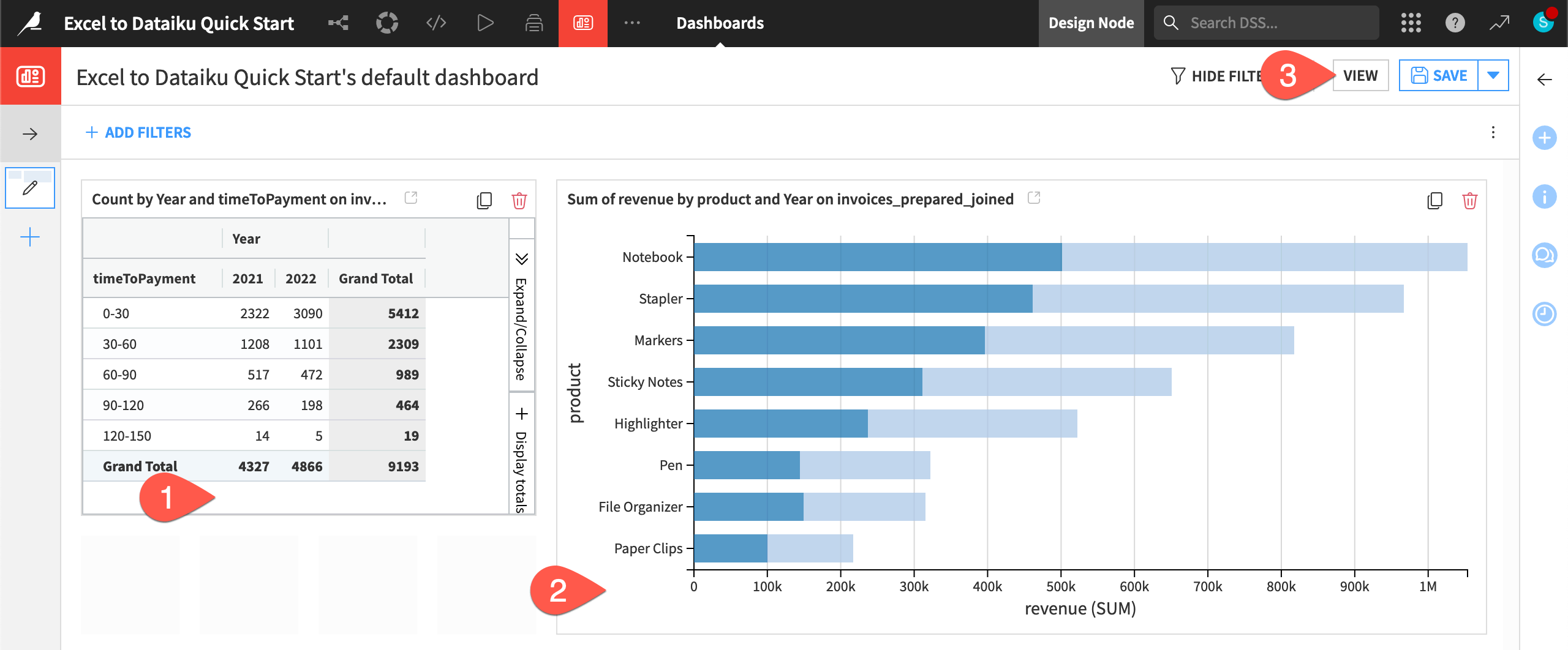Delete the Sum of revenue tile

coord(1469,200)
